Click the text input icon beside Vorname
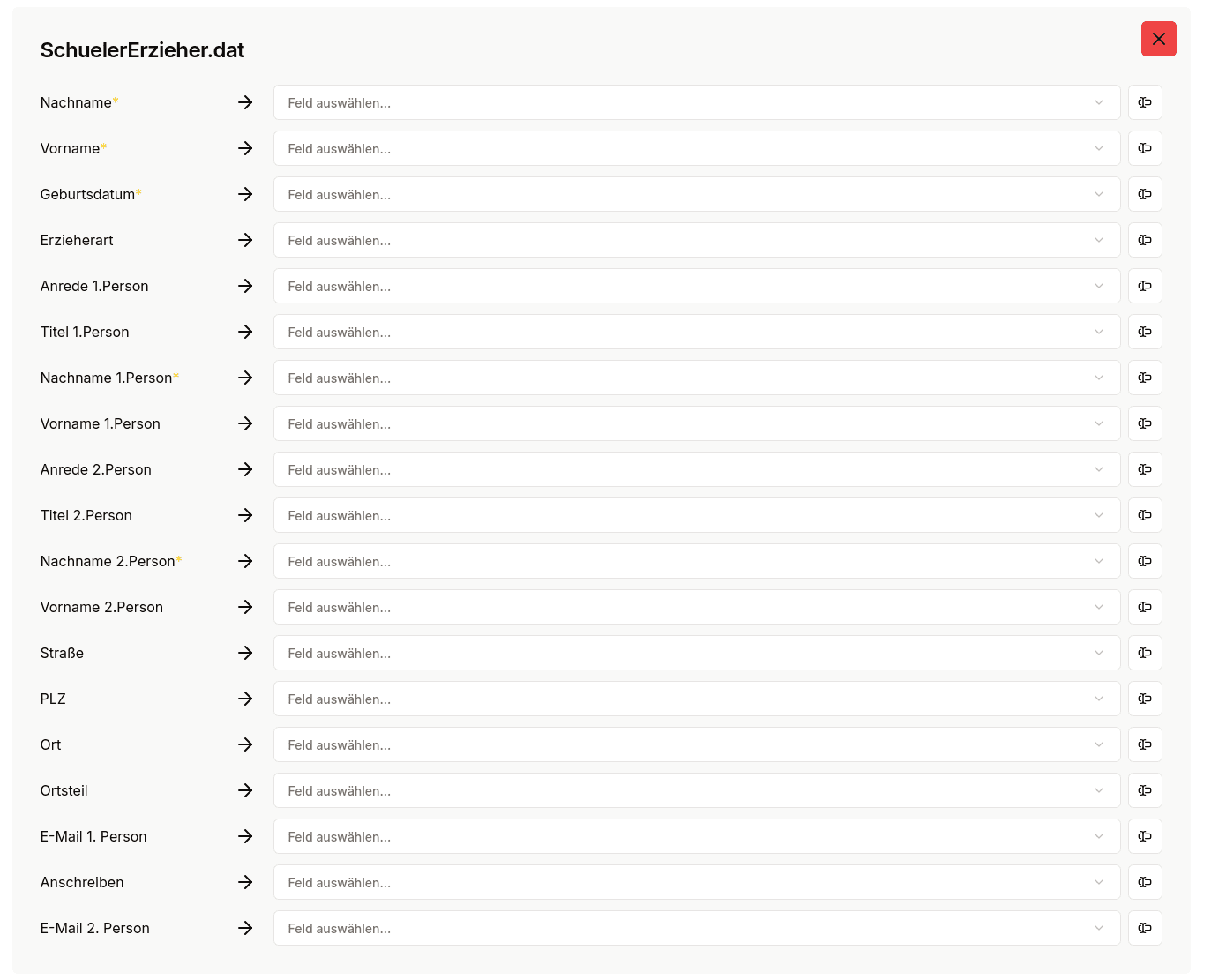 pyautogui.click(x=1145, y=148)
